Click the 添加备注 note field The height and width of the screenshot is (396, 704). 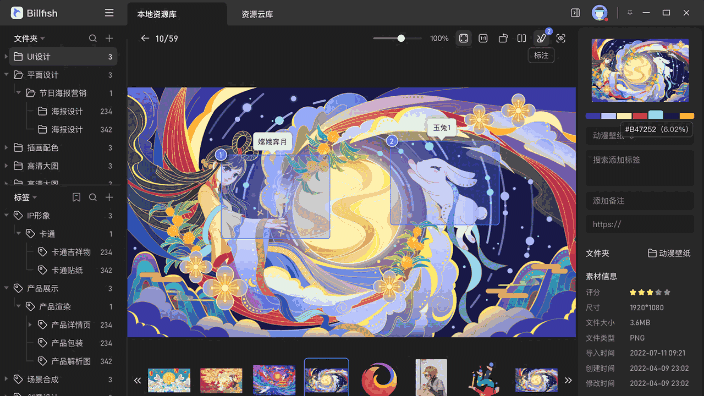coord(640,201)
